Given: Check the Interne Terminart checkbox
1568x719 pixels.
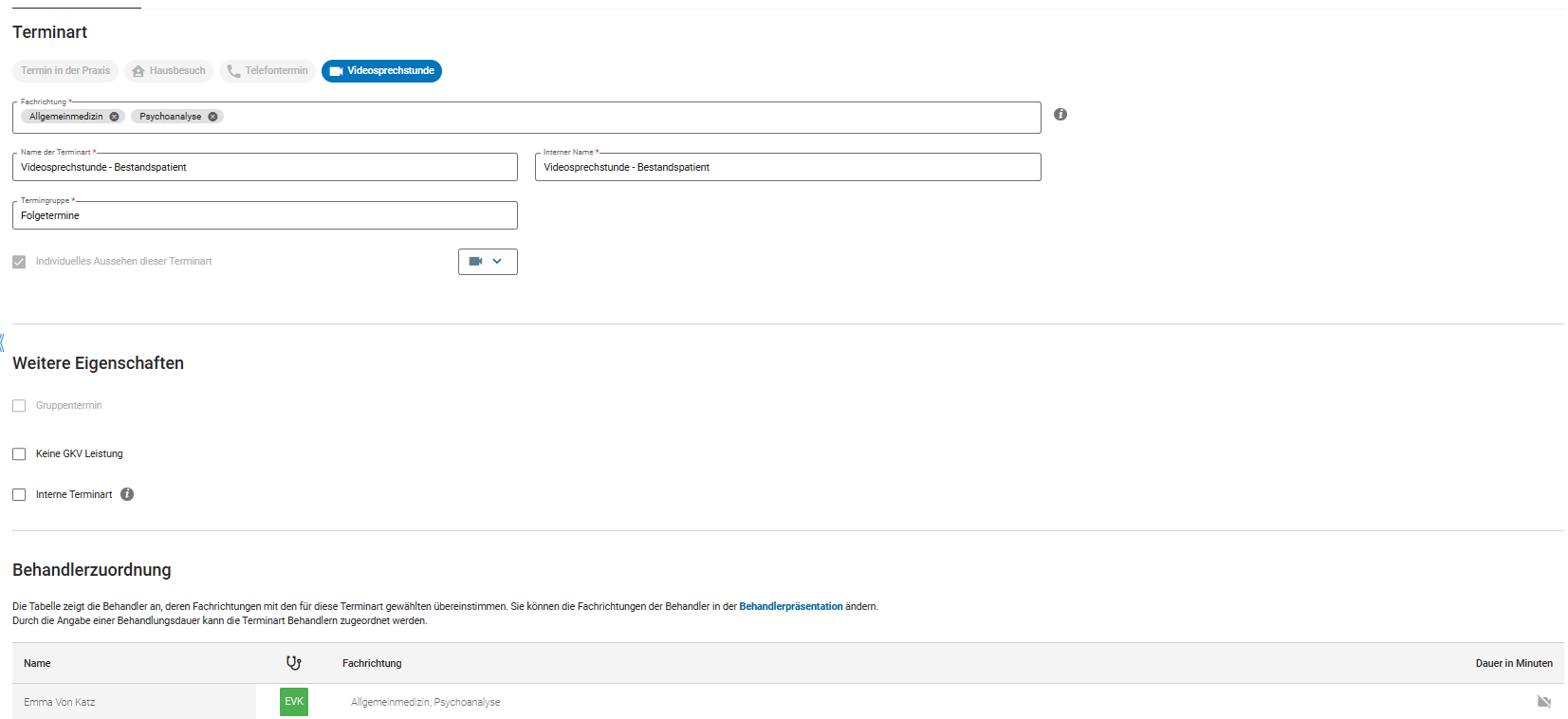Looking at the screenshot, I should pyautogui.click(x=19, y=495).
